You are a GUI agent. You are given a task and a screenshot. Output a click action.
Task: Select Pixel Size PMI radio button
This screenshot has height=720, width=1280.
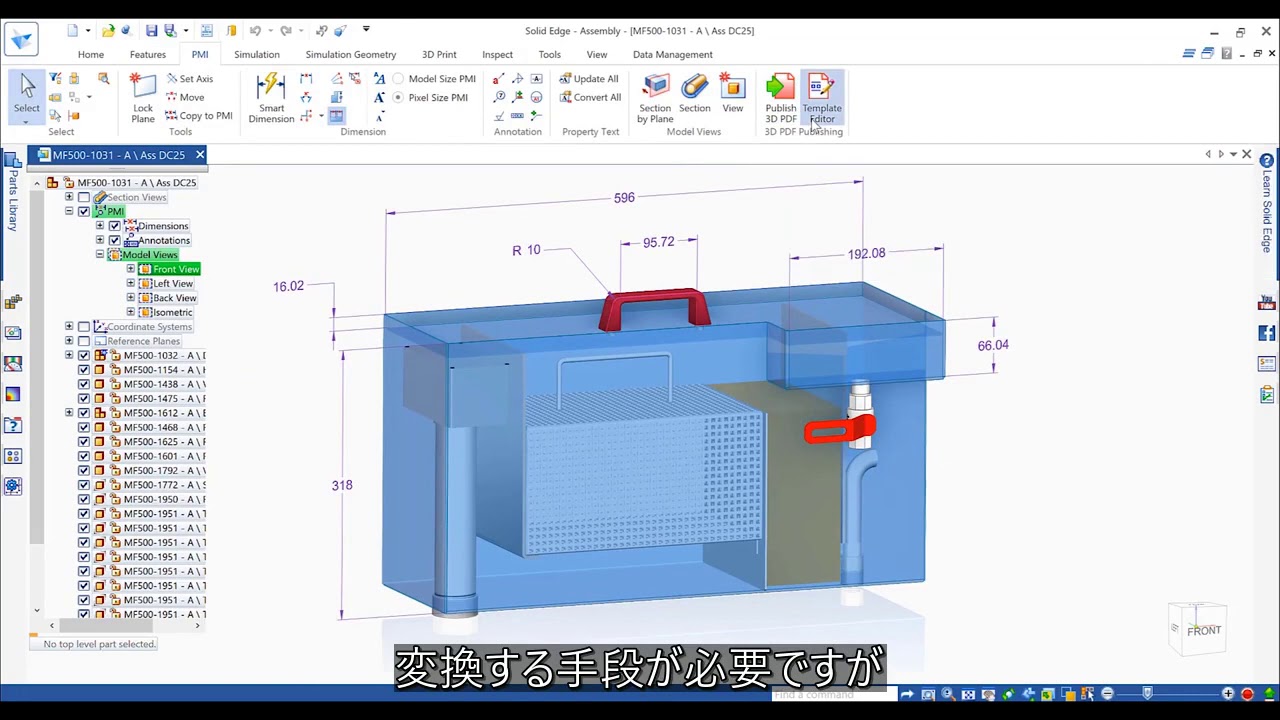coord(398,97)
